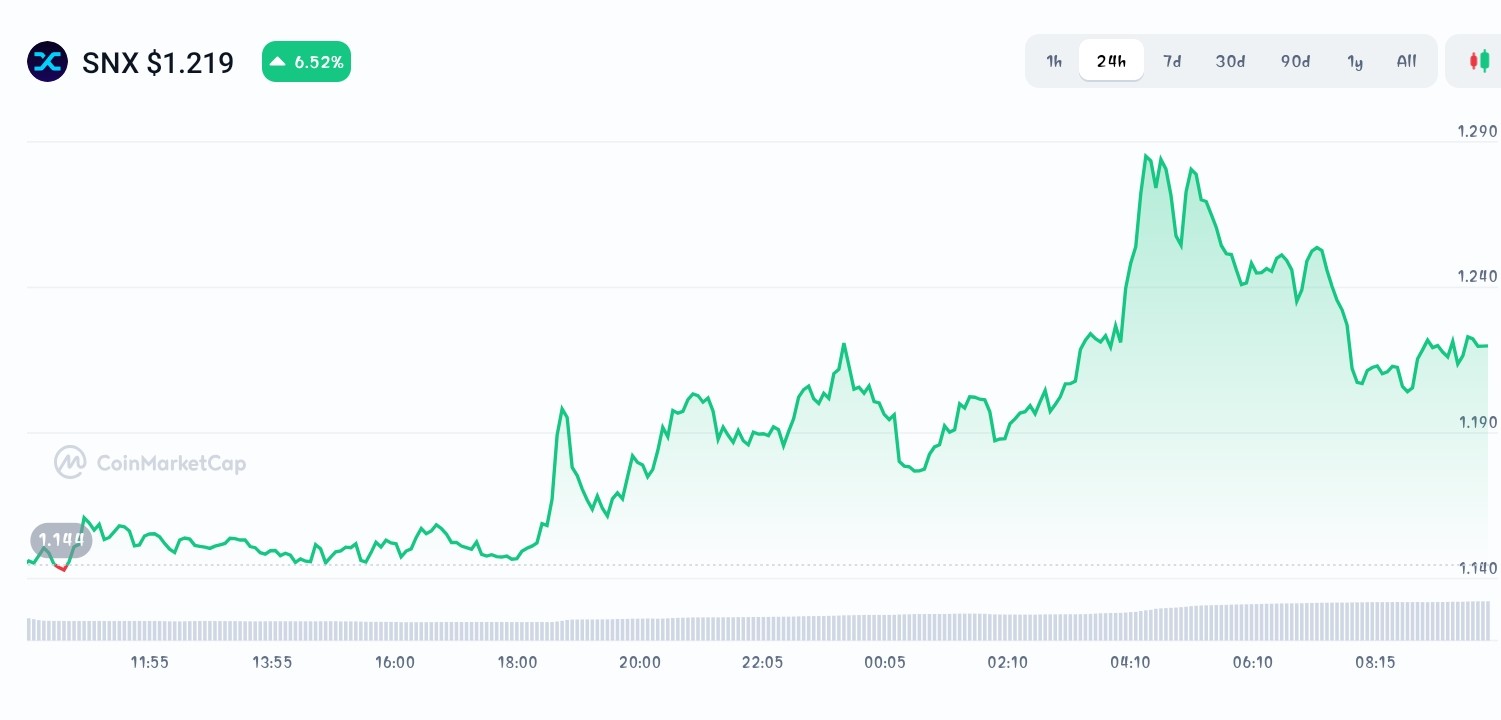Select the 1y time range tab
Screen dimensions: 1501x720
click(x=1355, y=61)
